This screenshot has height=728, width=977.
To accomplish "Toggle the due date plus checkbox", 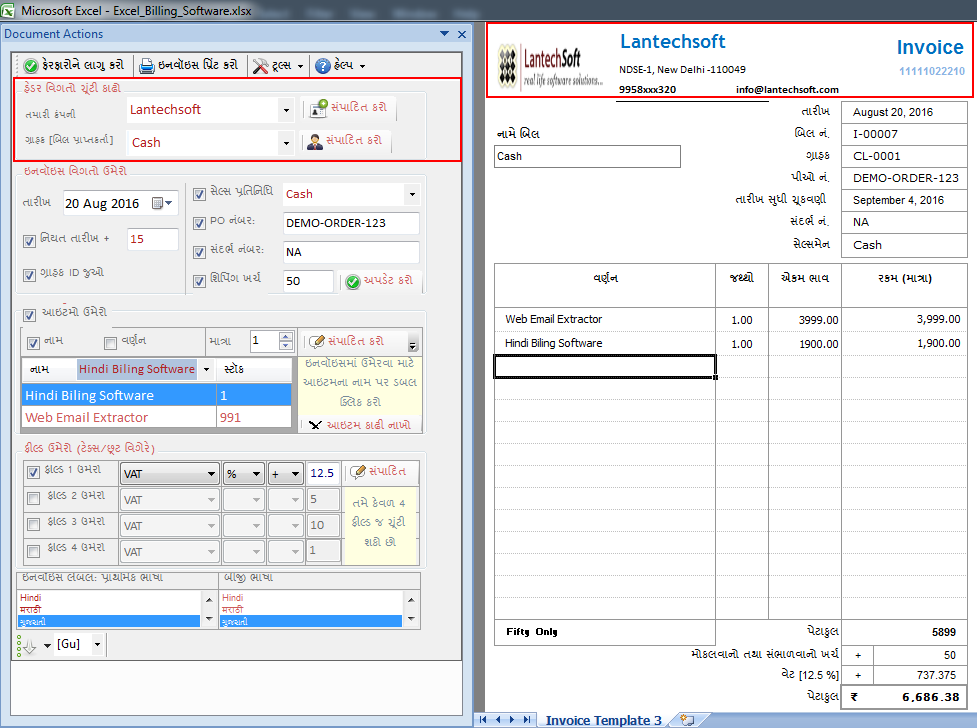I will [29, 241].
